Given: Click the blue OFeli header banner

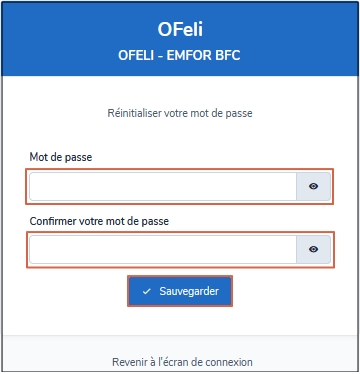Looking at the screenshot, I should coord(180,39).
